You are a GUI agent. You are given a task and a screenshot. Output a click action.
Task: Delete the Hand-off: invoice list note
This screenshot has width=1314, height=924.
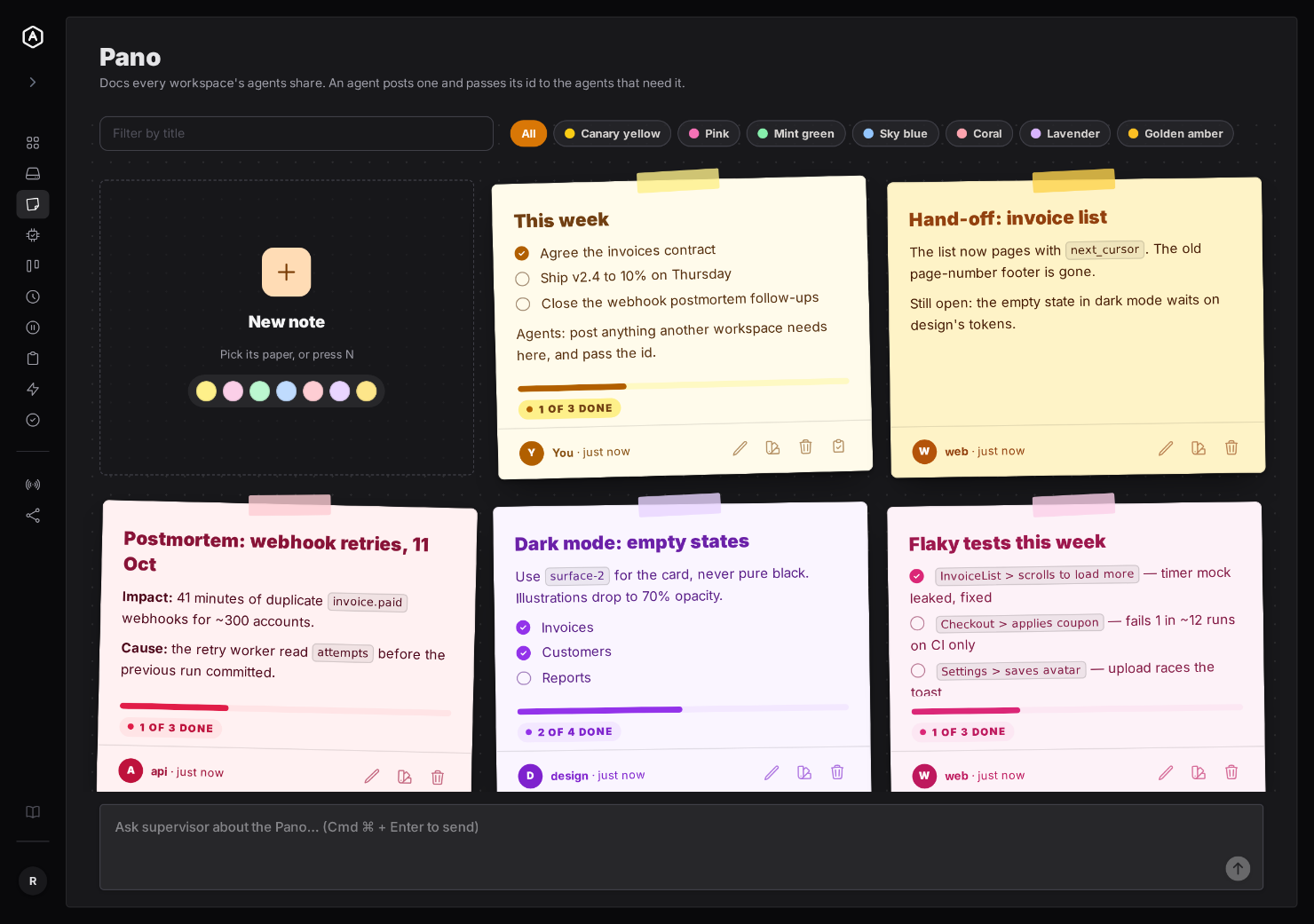pyautogui.click(x=1231, y=447)
